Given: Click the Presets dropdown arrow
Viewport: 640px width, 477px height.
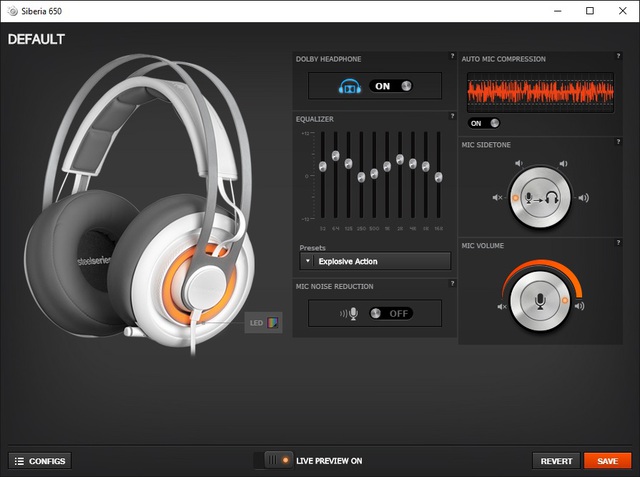Looking at the screenshot, I should tap(308, 261).
